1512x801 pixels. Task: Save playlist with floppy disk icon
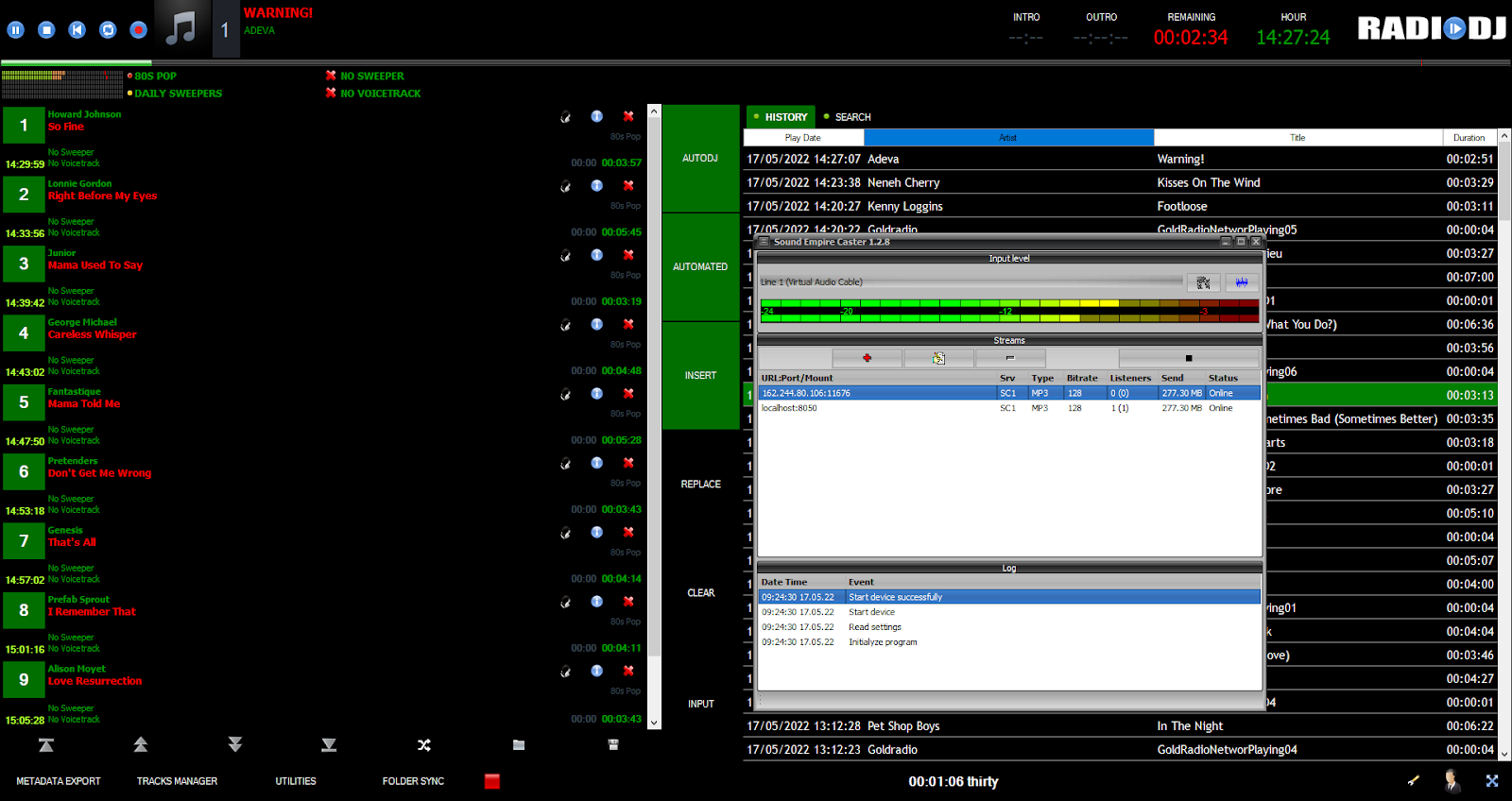[613, 744]
